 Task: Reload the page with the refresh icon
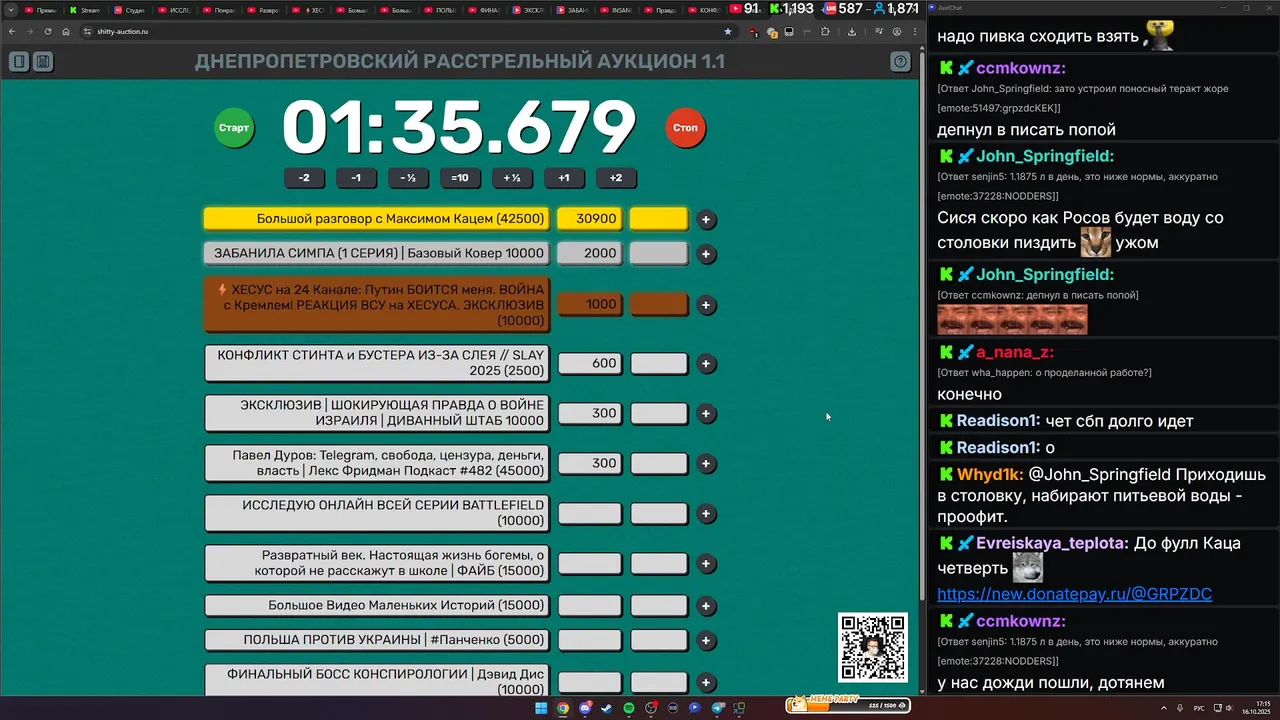[x=47, y=32]
